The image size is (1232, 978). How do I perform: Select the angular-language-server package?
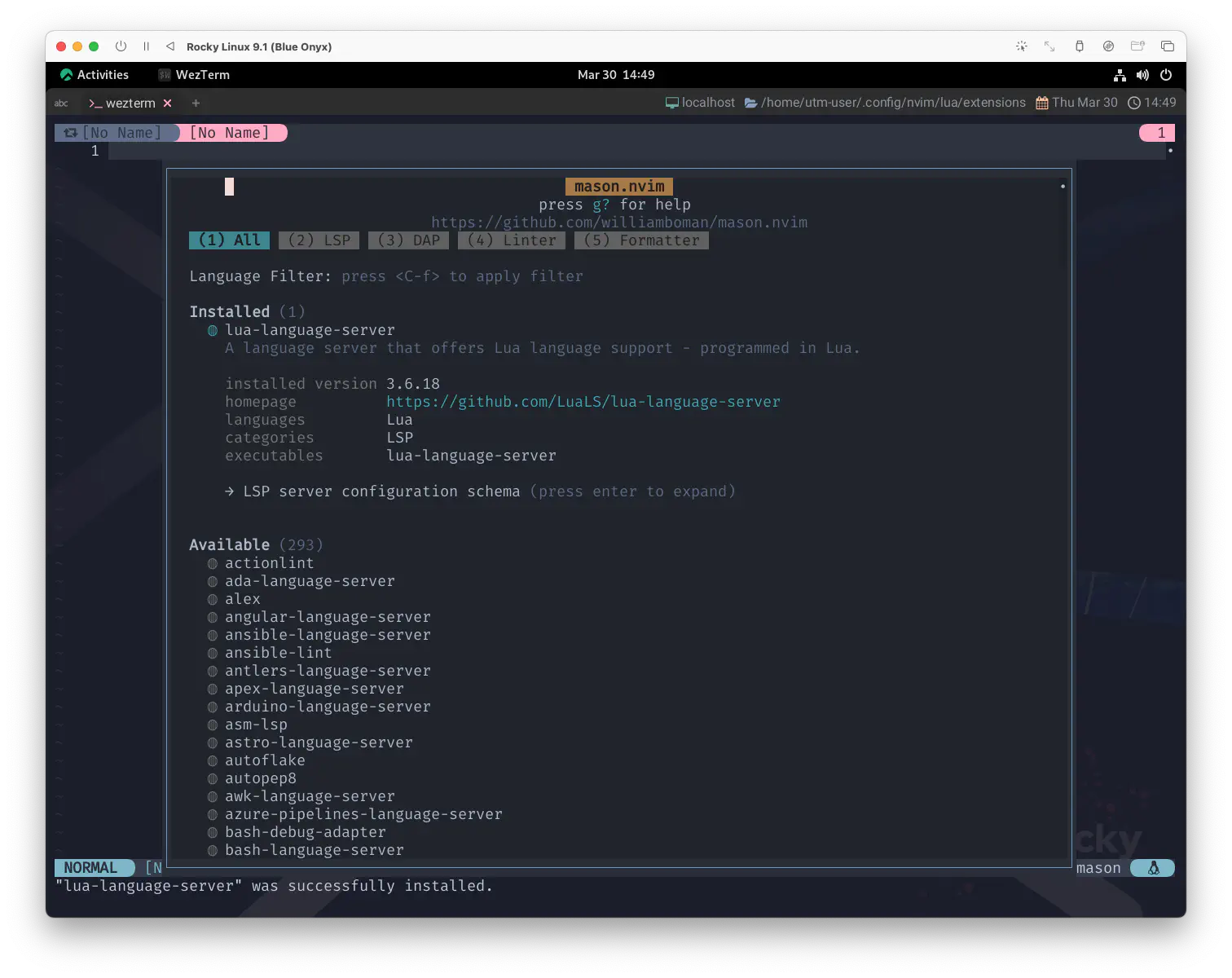(x=328, y=617)
